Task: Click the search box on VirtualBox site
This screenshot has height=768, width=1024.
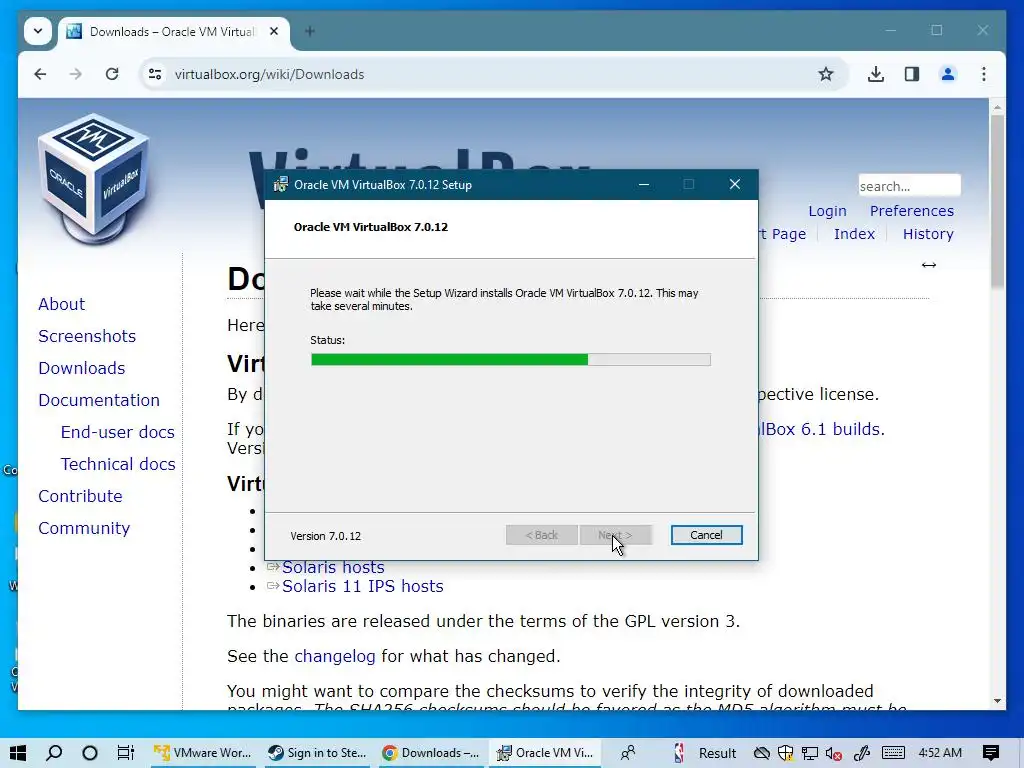Action: click(x=909, y=185)
